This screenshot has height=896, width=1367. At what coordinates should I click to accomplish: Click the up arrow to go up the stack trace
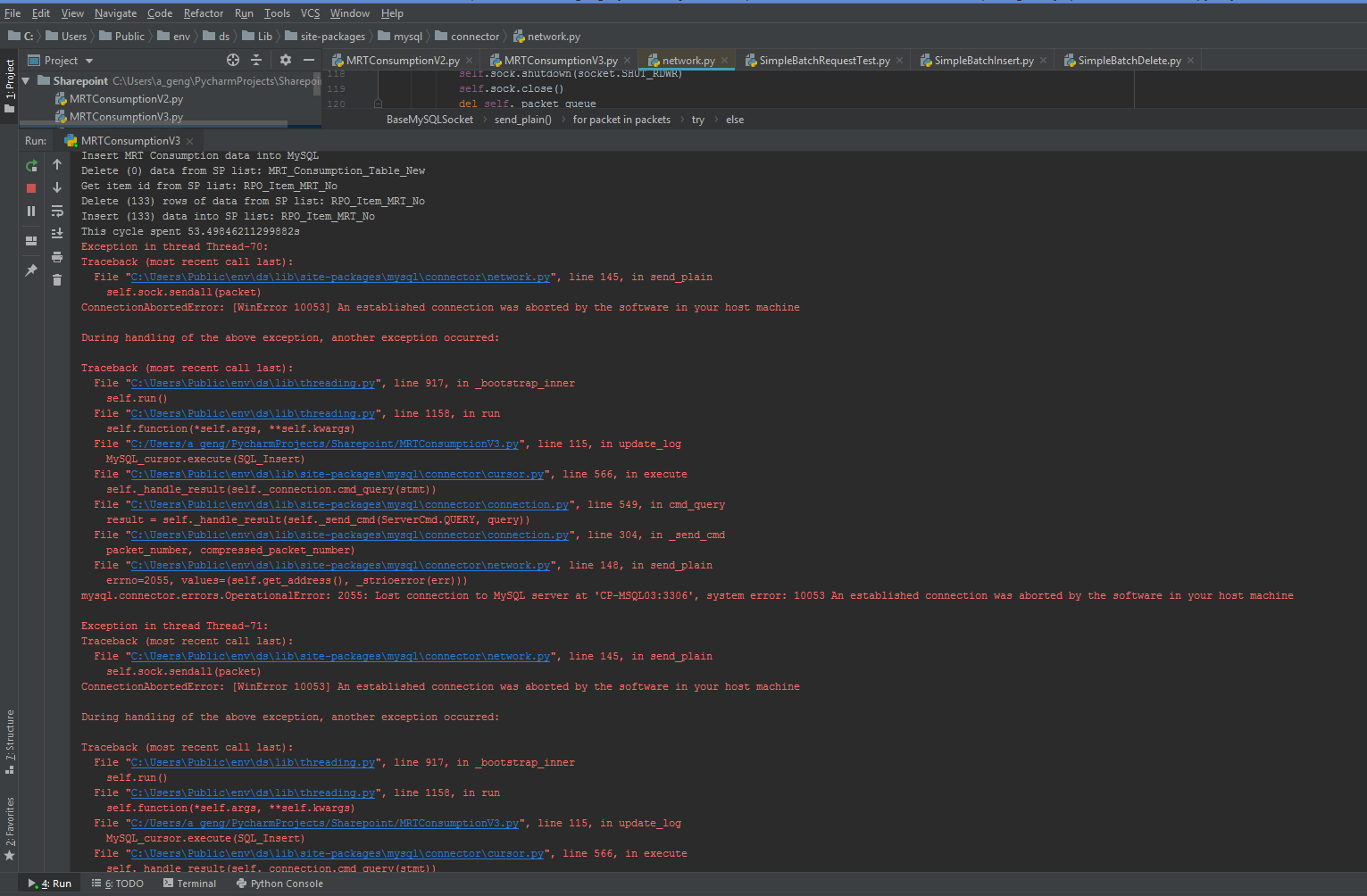click(57, 164)
